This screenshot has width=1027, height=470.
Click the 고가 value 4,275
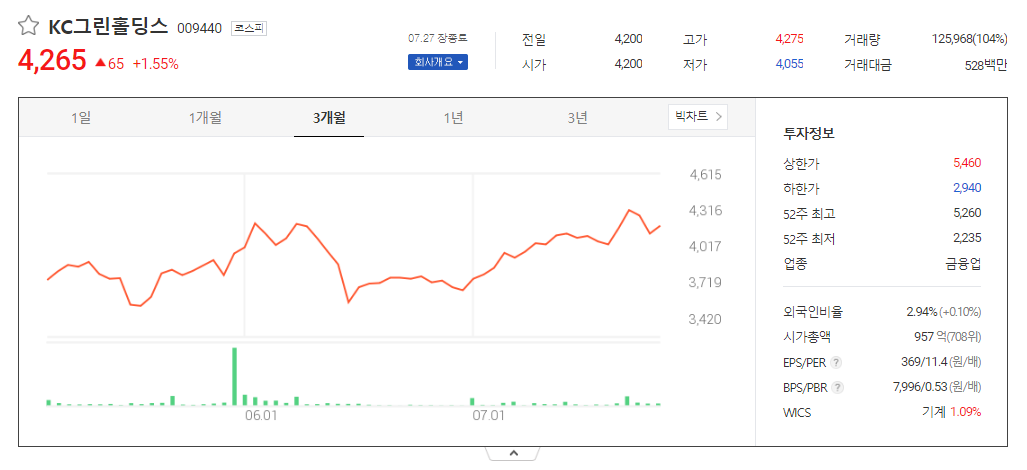pyautogui.click(x=789, y=39)
